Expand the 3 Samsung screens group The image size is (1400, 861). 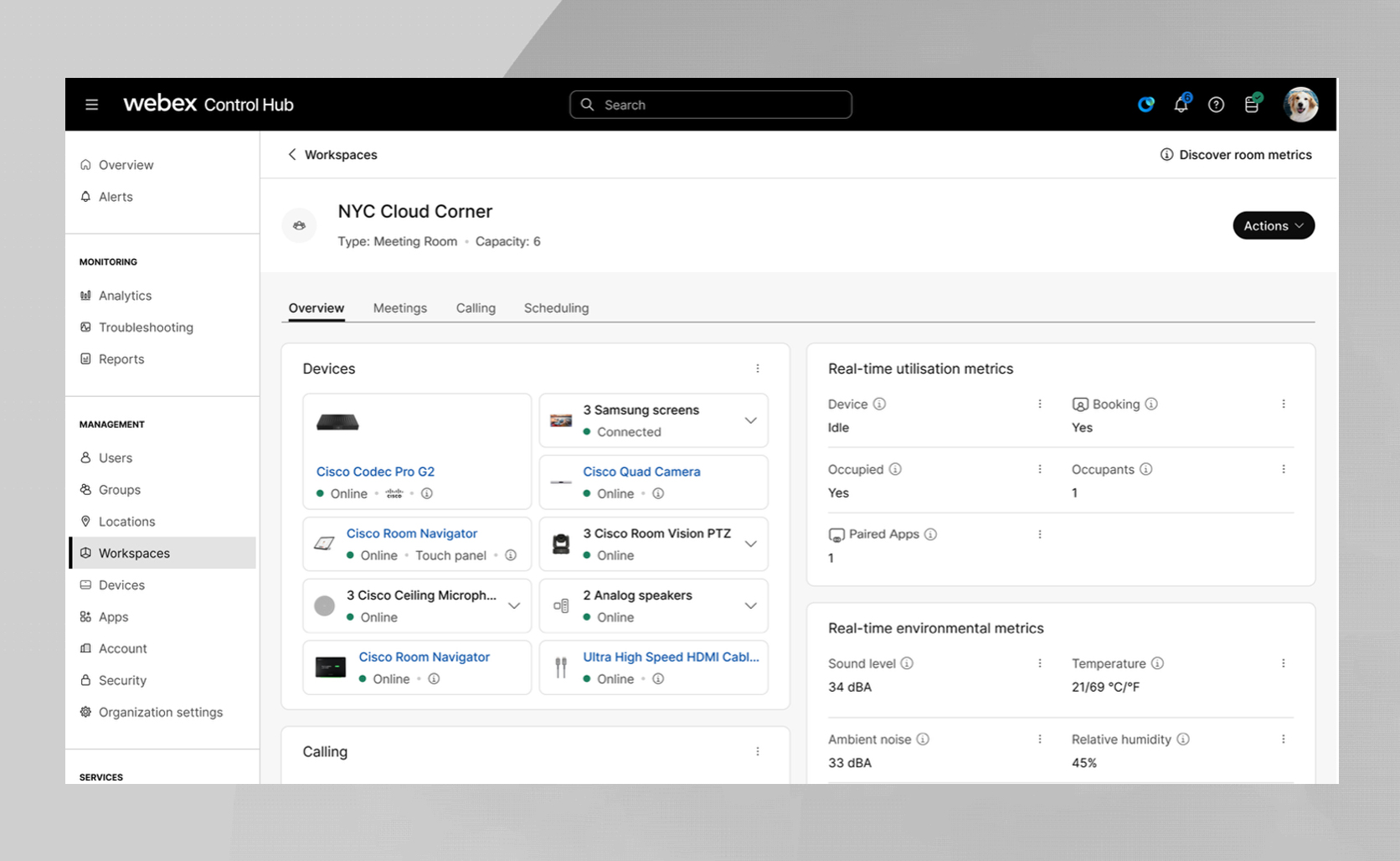tap(750, 420)
